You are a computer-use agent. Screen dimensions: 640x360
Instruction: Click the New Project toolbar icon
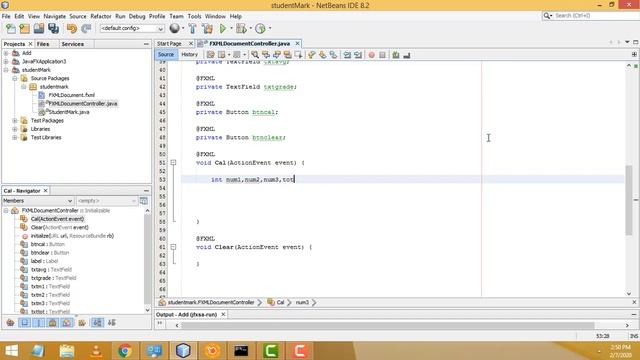click(24, 28)
